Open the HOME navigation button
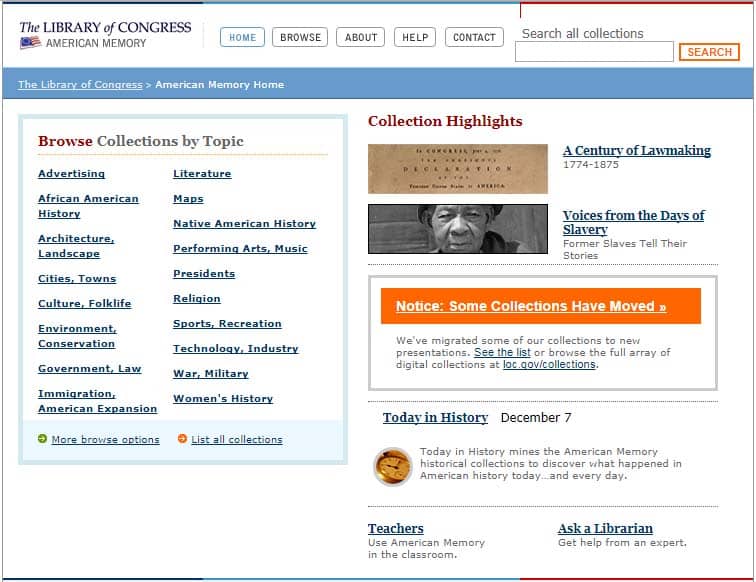756x582 pixels. [x=242, y=37]
